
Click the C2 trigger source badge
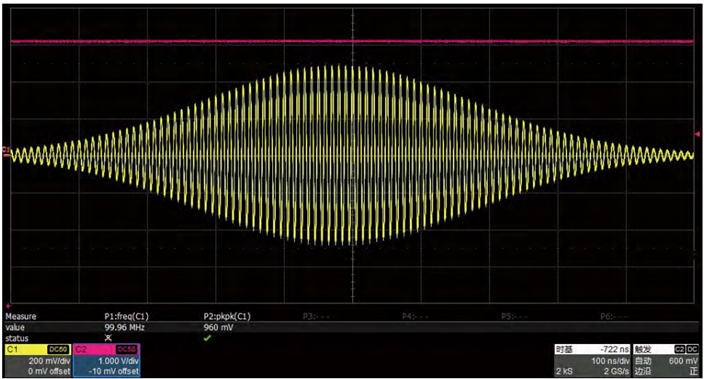[x=679, y=349]
